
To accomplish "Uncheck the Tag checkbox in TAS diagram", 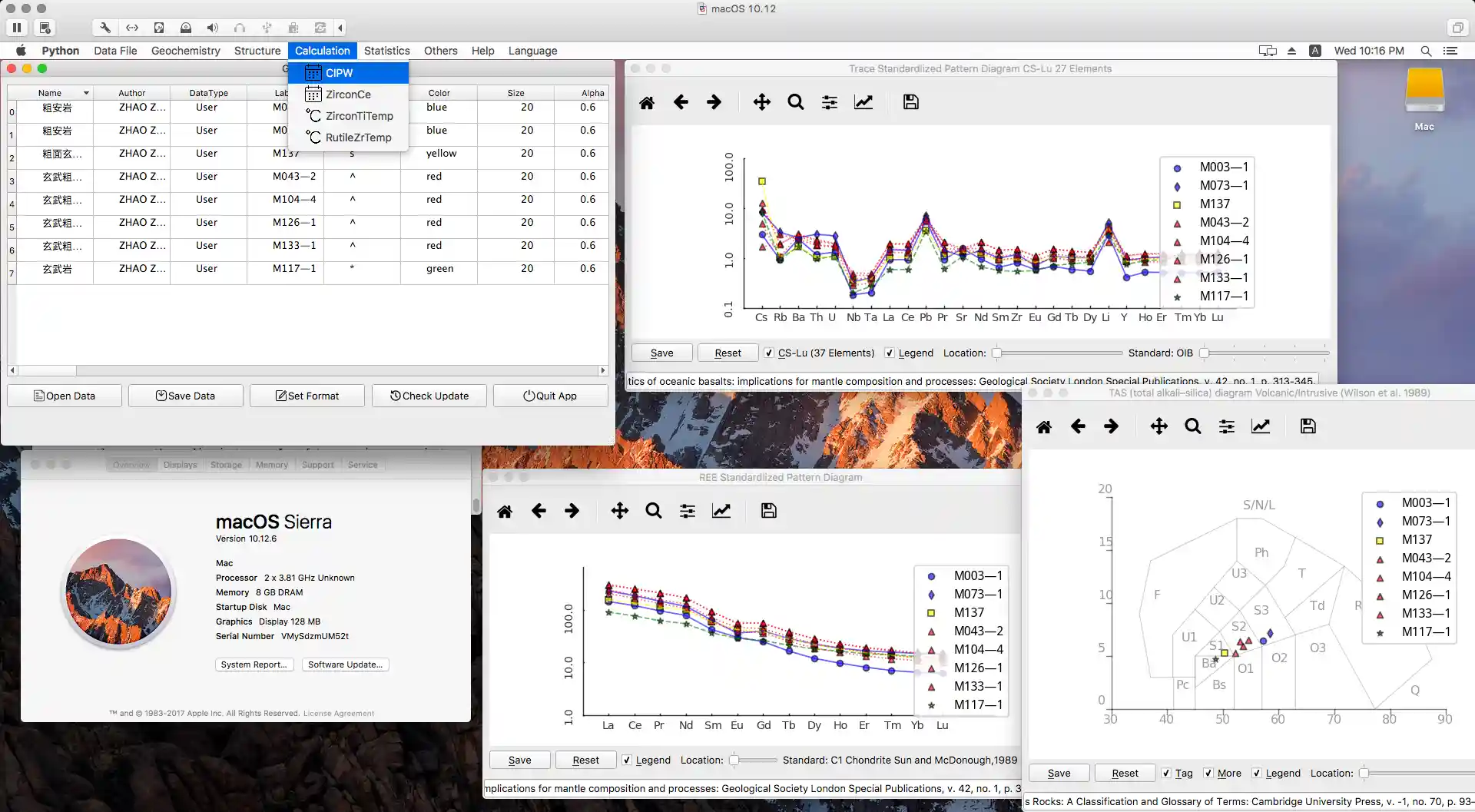I will (1166, 773).
